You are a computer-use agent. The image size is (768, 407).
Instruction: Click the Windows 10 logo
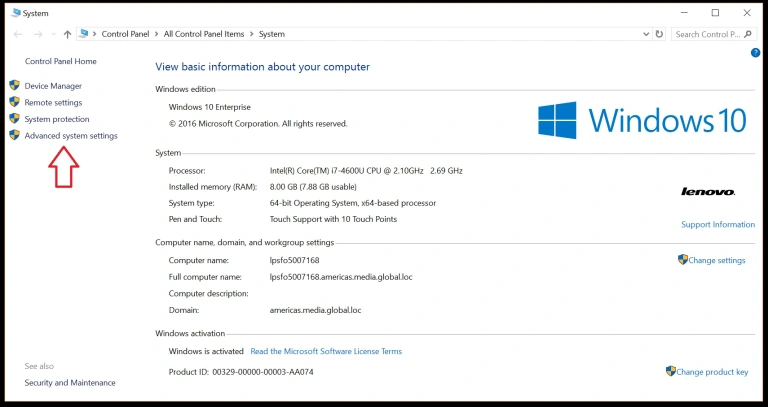642,120
